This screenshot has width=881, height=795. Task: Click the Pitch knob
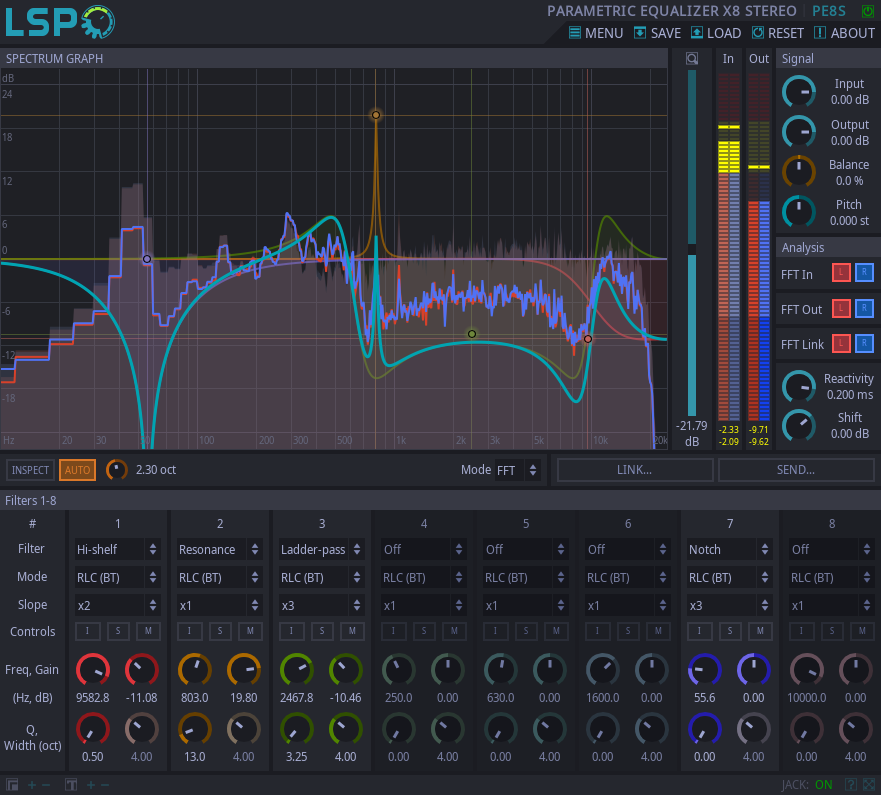pyautogui.click(x=799, y=212)
